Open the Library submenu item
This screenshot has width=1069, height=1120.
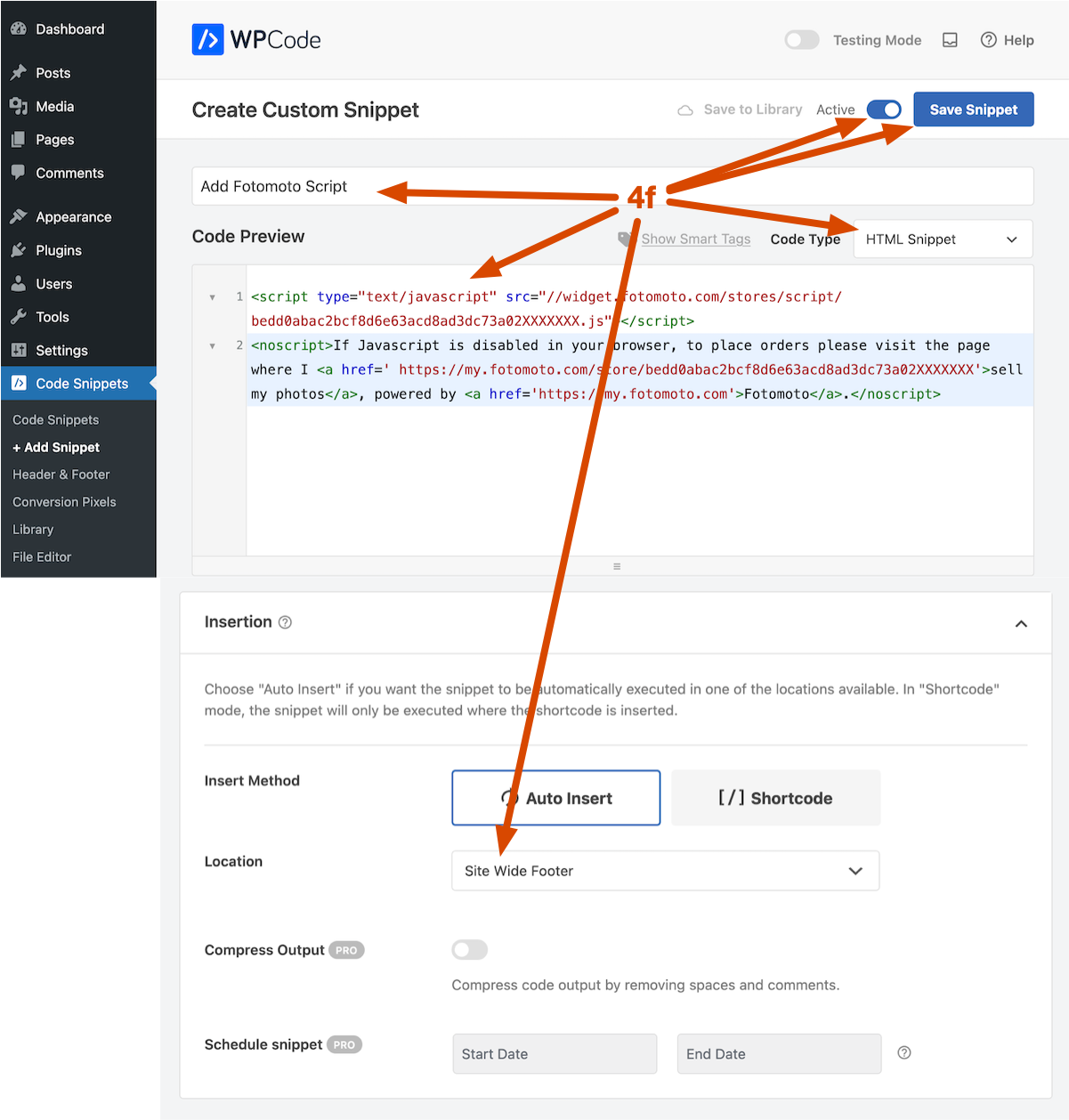[x=33, y=529]
